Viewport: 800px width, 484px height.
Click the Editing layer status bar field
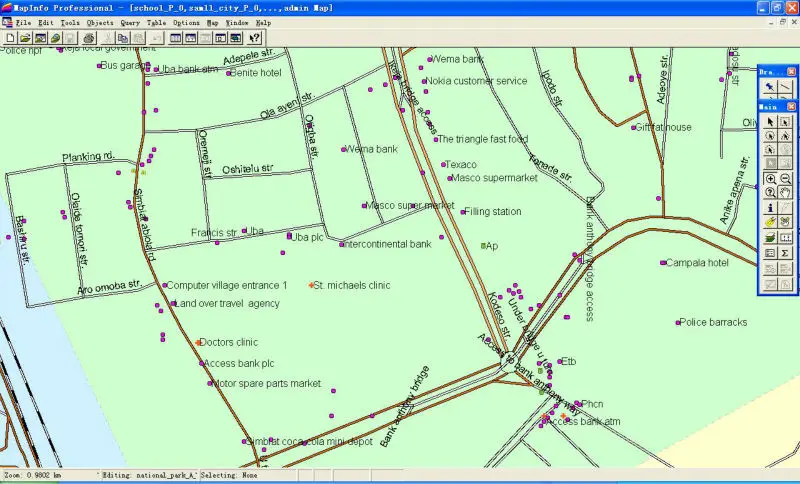coord(148,475)
